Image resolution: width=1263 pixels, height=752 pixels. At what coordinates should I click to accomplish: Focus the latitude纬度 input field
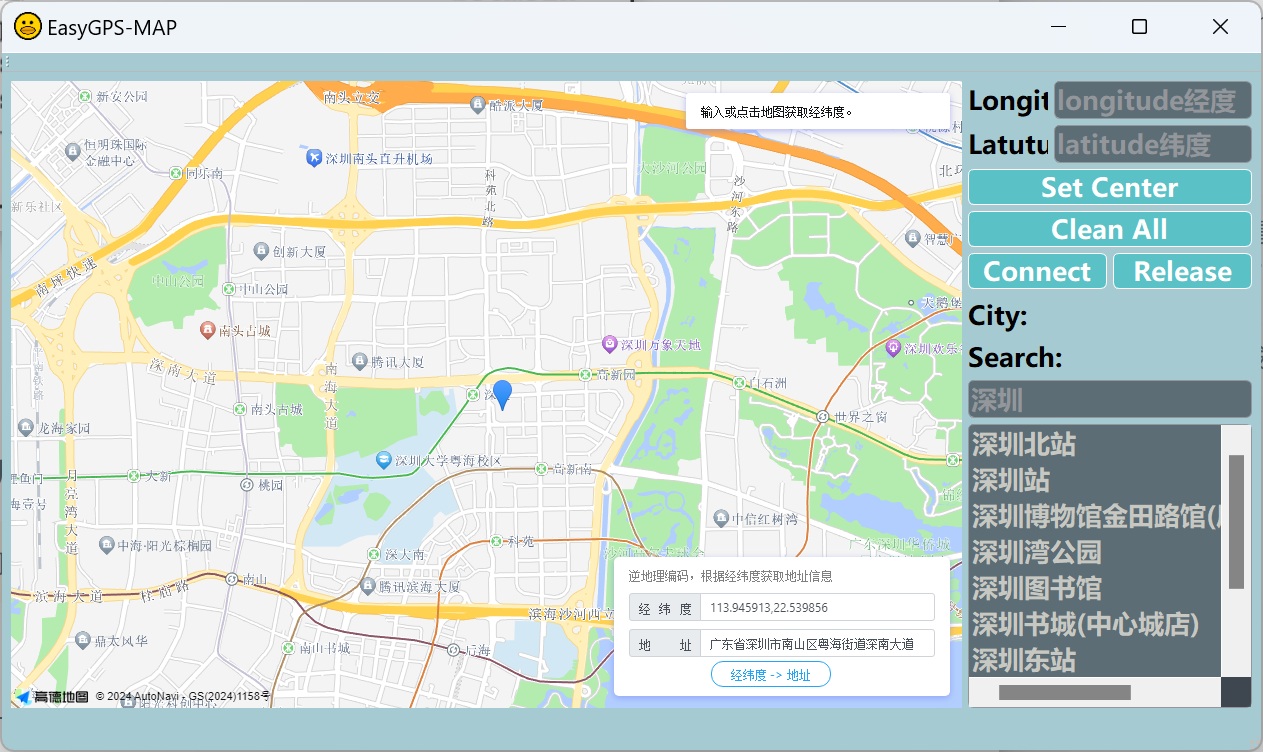coord(1153,144)
